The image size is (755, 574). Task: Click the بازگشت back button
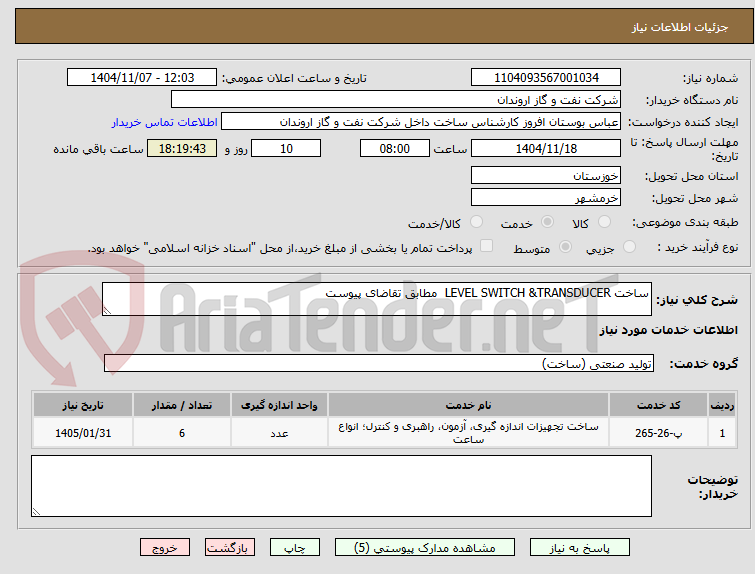tap(230, 548)
